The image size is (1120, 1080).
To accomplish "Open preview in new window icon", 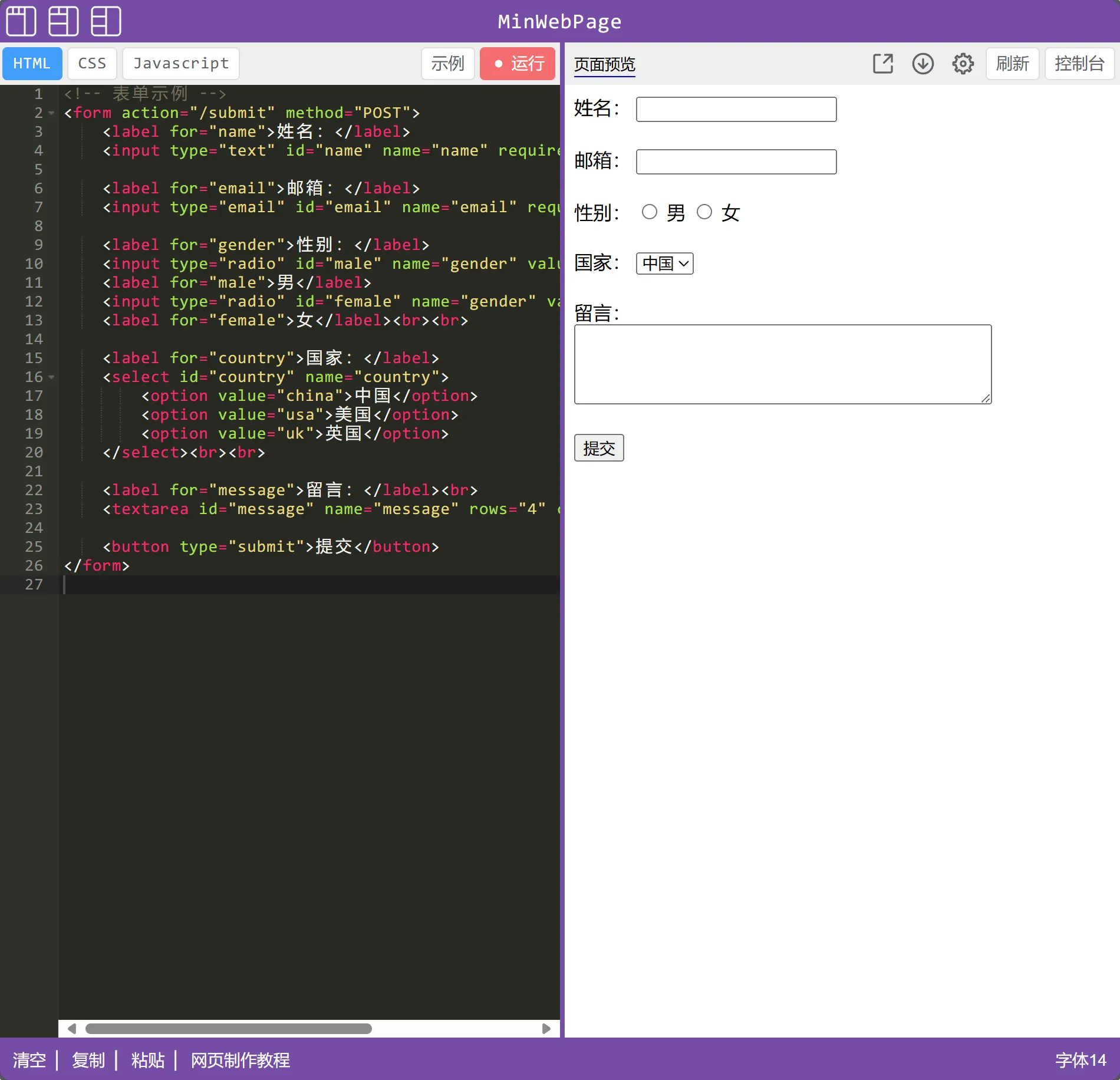I will coord(882,63).
